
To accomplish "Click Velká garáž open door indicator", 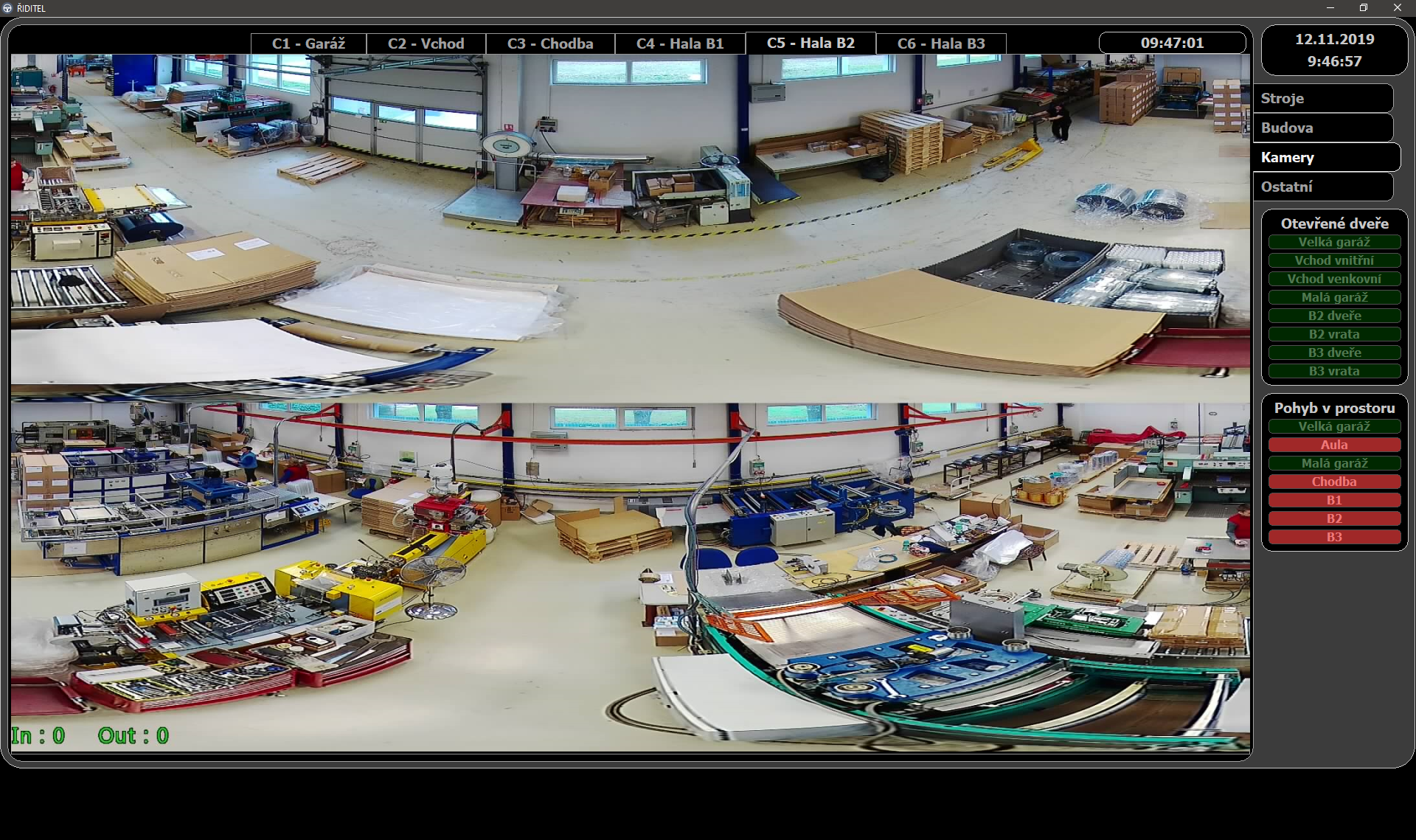I will coord(1333,242).
